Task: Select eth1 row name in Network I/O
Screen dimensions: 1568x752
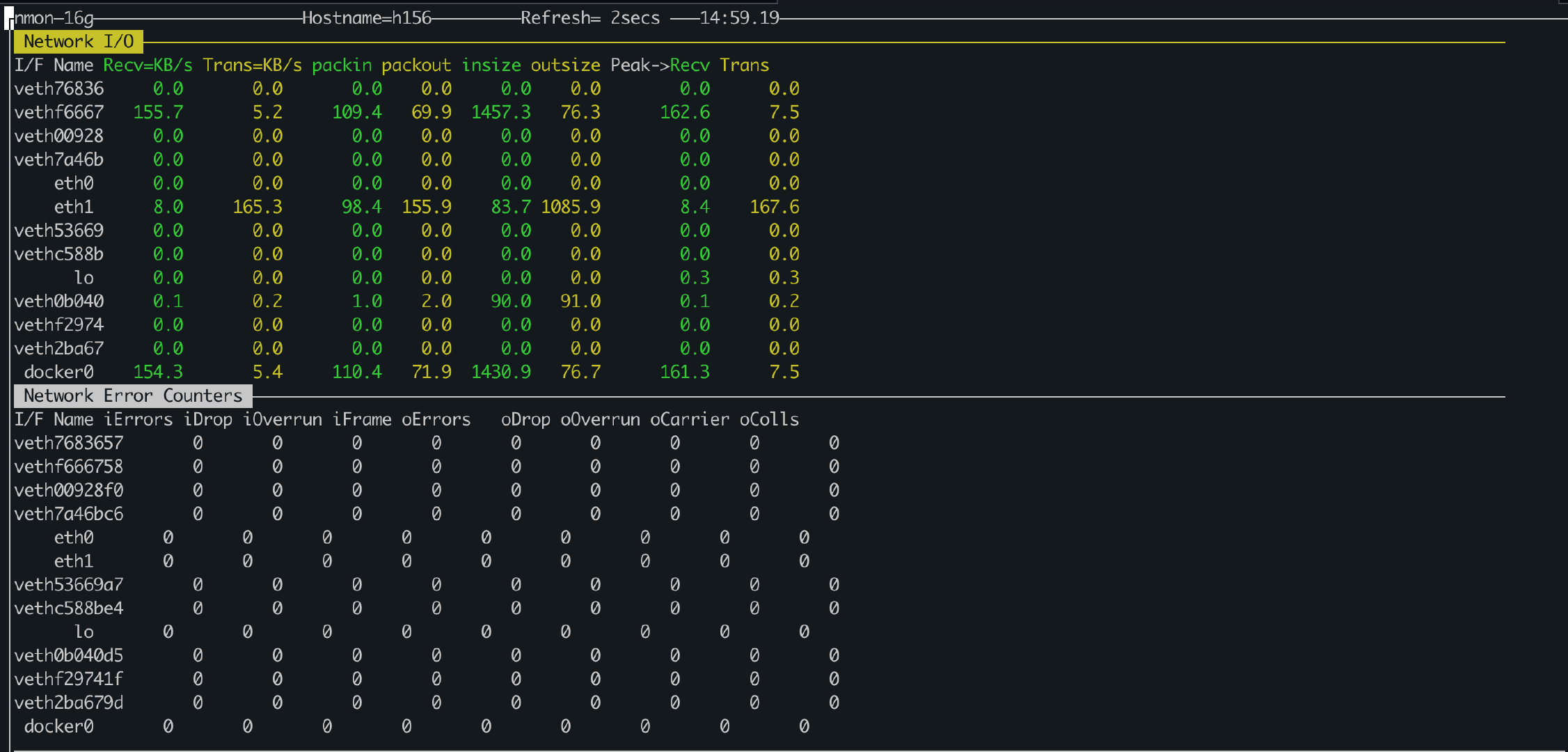Action: [74, 207]
